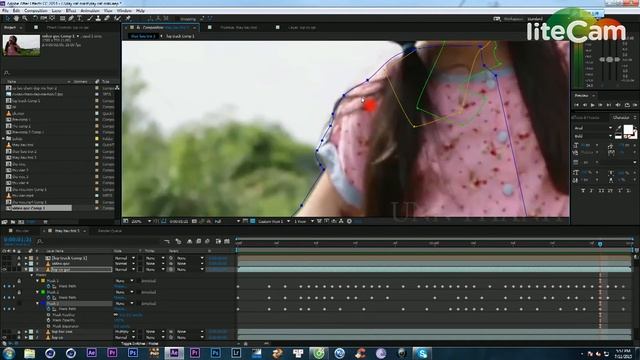Open the Composition menu

(36, 11)
